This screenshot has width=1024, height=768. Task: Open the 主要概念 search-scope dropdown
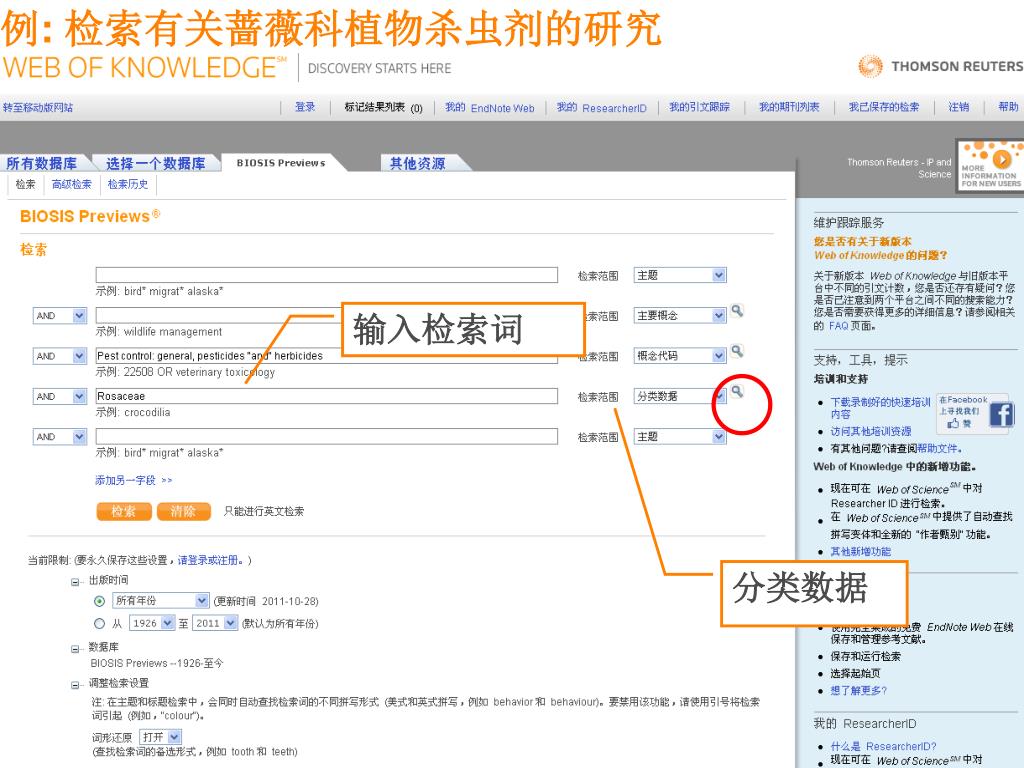tap(680, 315)
